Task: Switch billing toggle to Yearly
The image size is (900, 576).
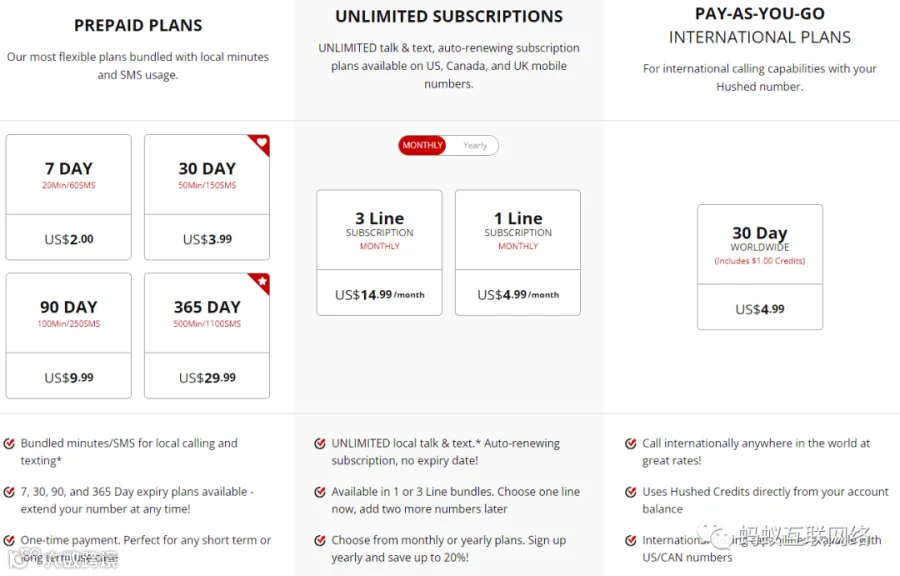Action: pos(475,145)
